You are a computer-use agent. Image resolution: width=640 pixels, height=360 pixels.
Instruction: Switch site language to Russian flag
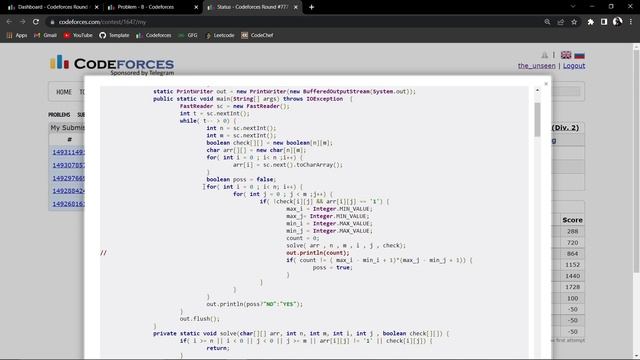click(x=579, y=55)
